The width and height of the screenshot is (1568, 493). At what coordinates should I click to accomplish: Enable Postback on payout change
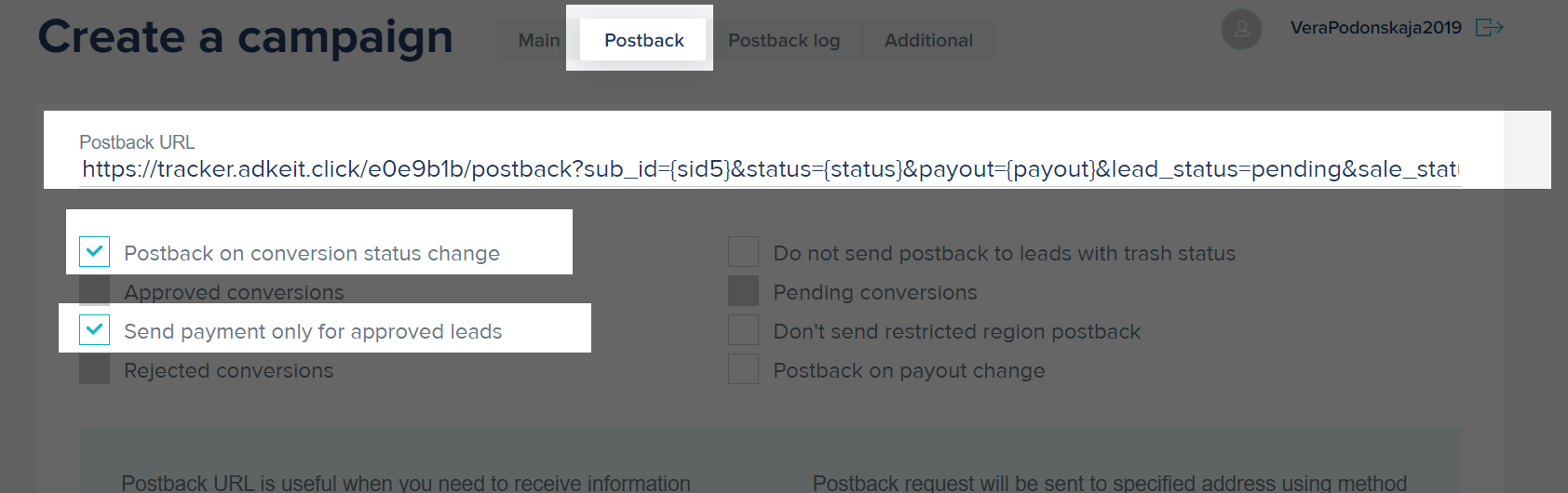pos(743,369)
